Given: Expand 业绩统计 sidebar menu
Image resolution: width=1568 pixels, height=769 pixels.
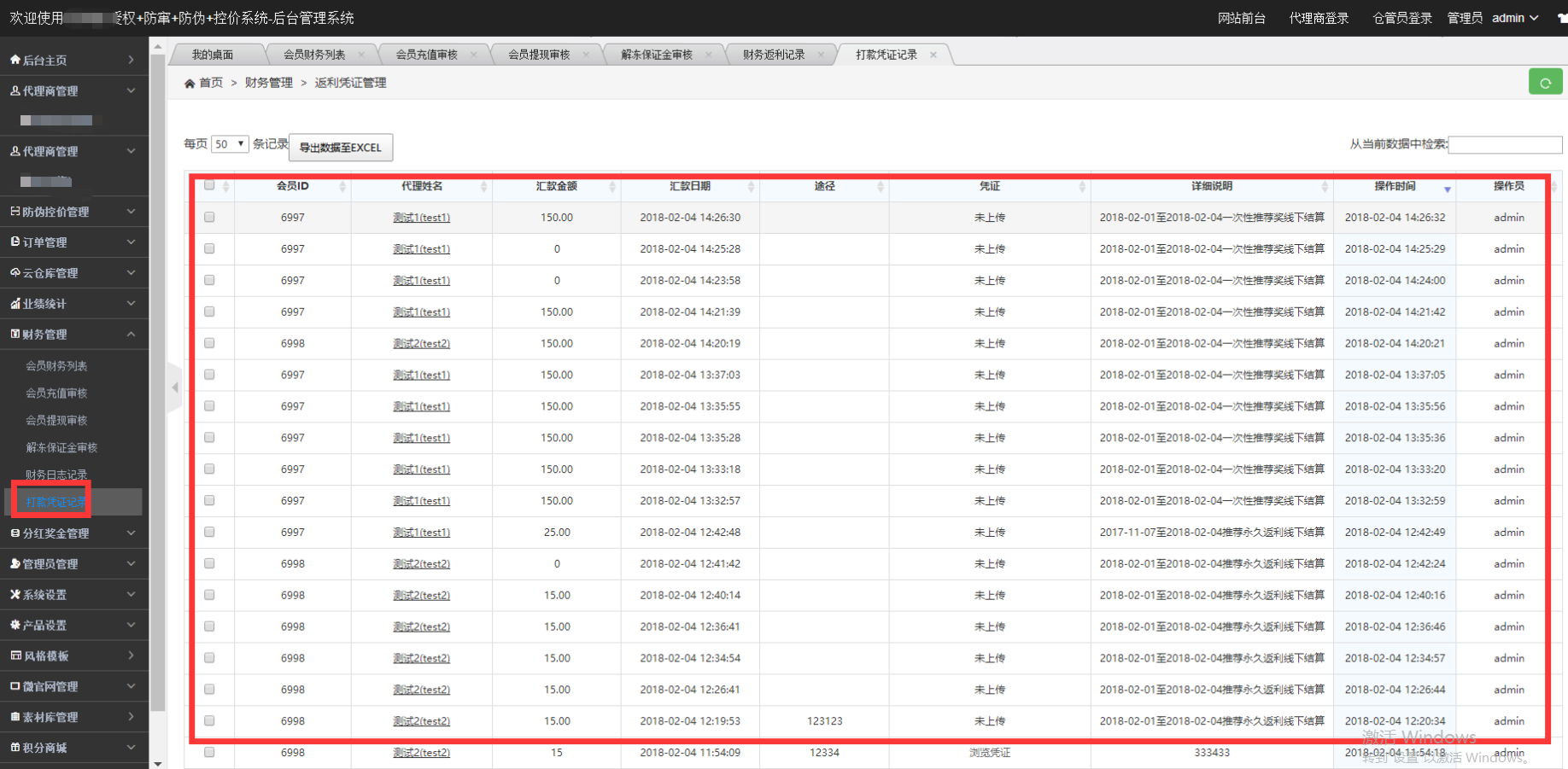Looking at the screenshot, I should point(73,304).
